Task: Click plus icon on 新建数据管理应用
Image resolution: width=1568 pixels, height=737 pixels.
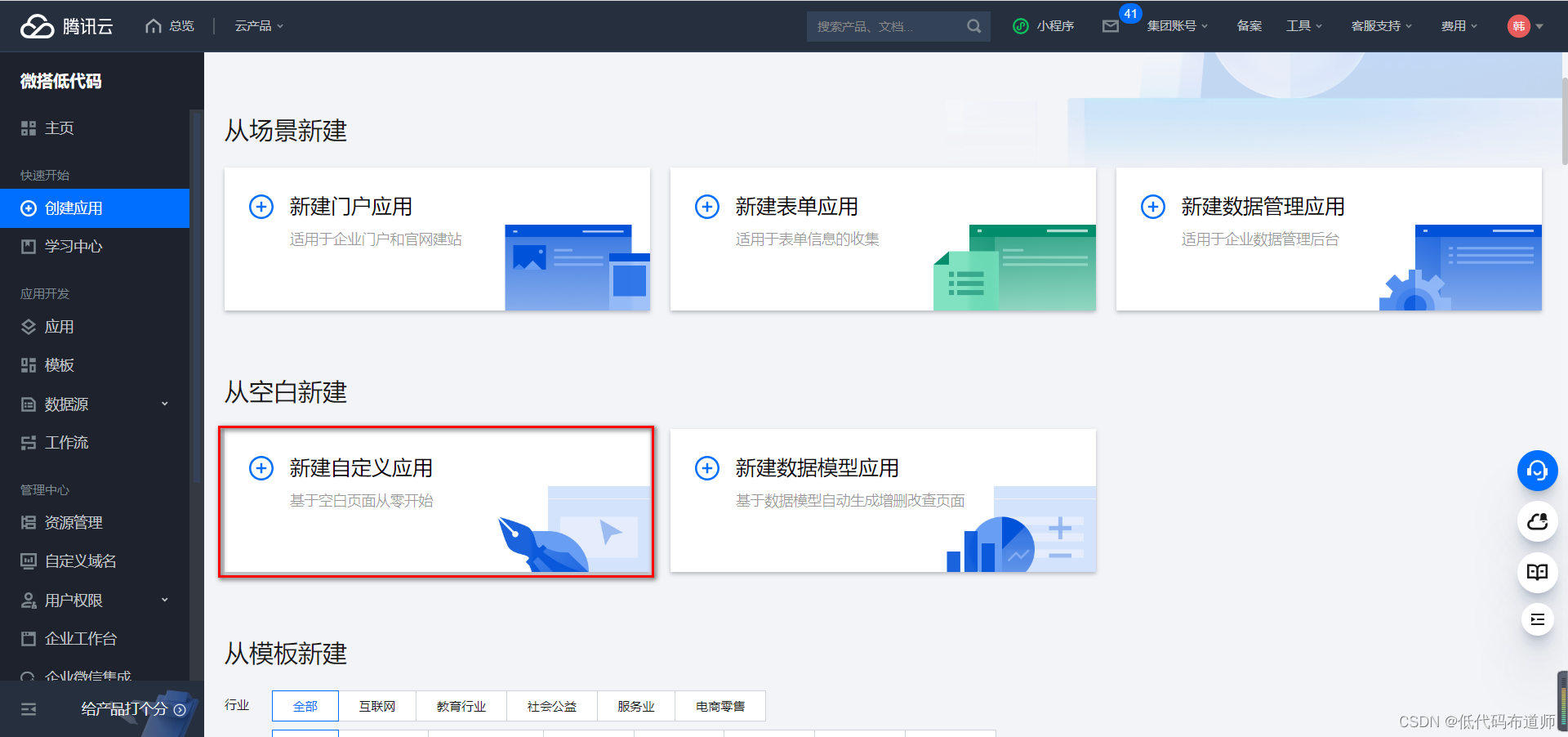Action: click(1153, 207)
